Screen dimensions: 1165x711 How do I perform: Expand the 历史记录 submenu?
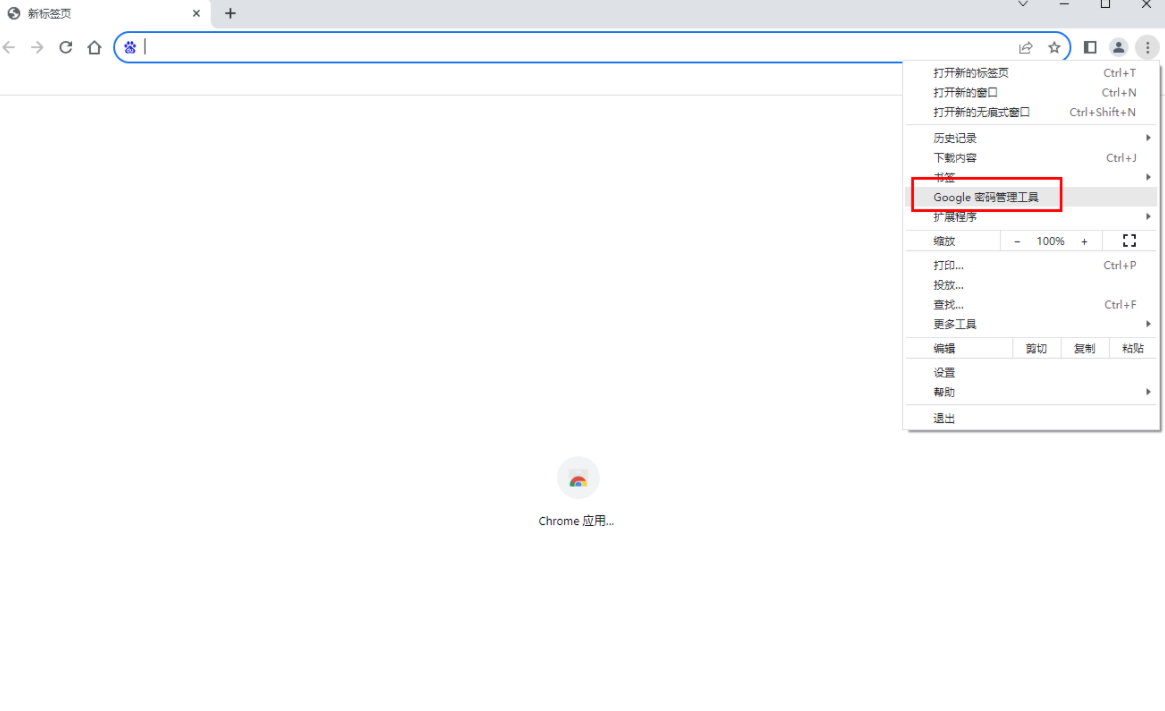pyautogui.click(x=1031, y=138)
